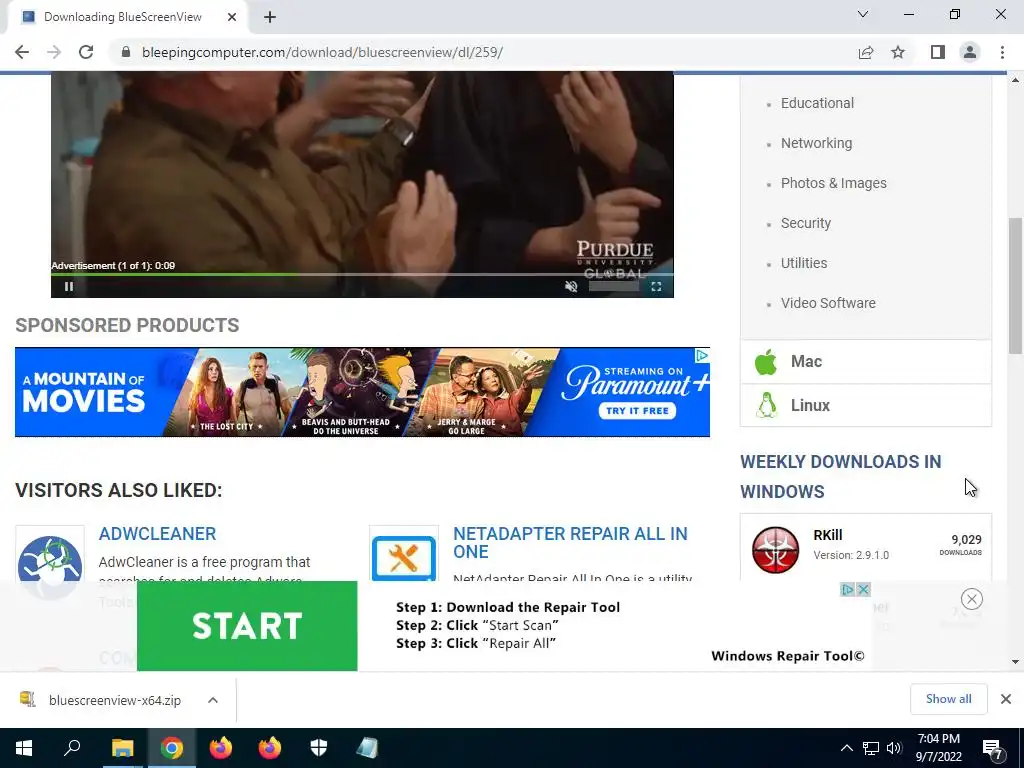Click the AdChoices icon on Paramount banner
Image resolution: width=1024 pixels, height=768 pixels.
click(701, 356)
